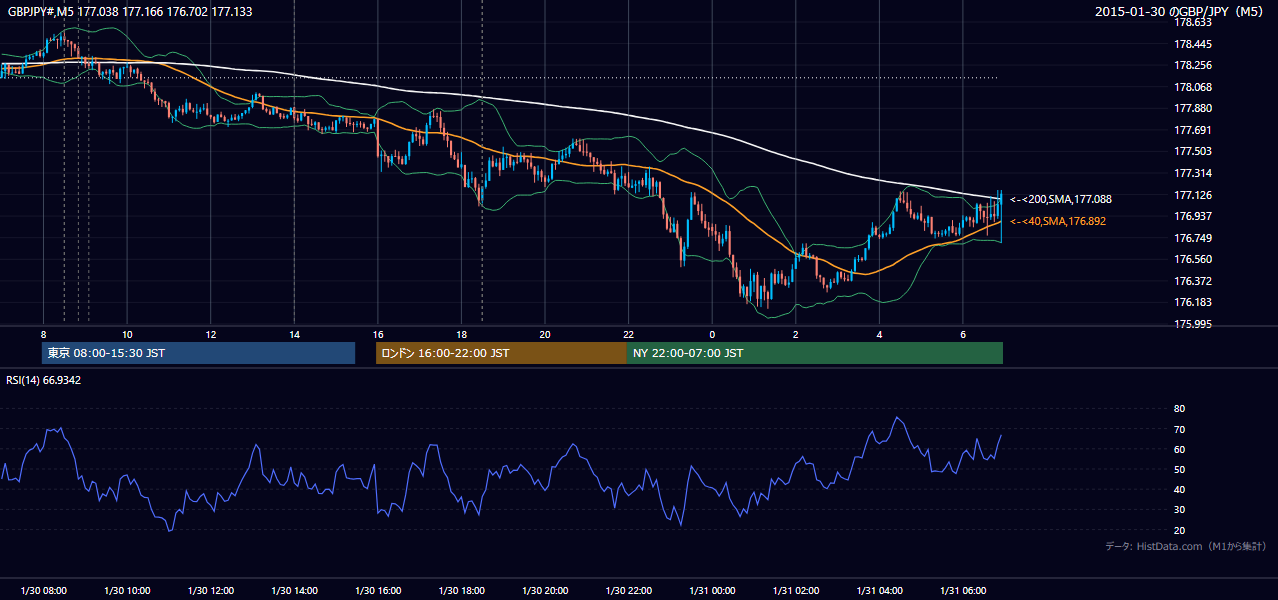The height and width of the screenshot is (600, 1278).
Task: Click hour tick 6 under price chart
Action: point(962,334)
